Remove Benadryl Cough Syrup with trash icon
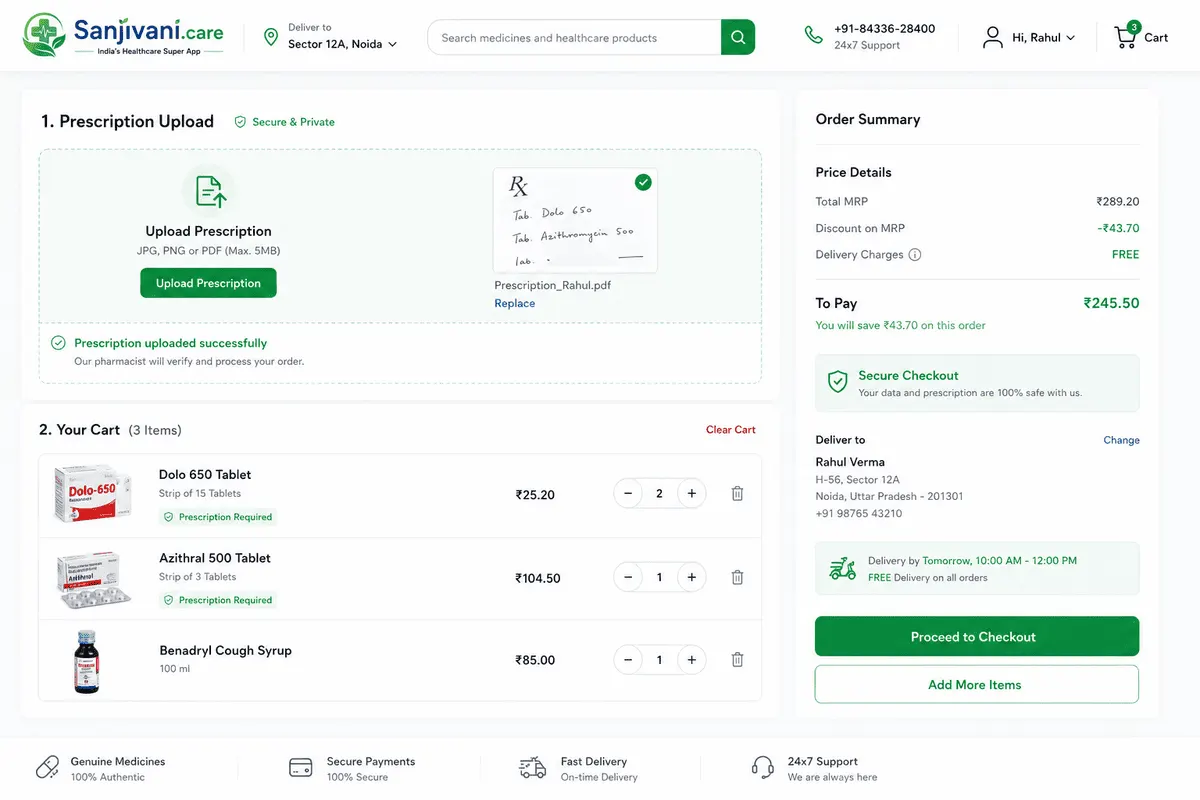Screen dimensions: 1200x800 pos(737,660)
